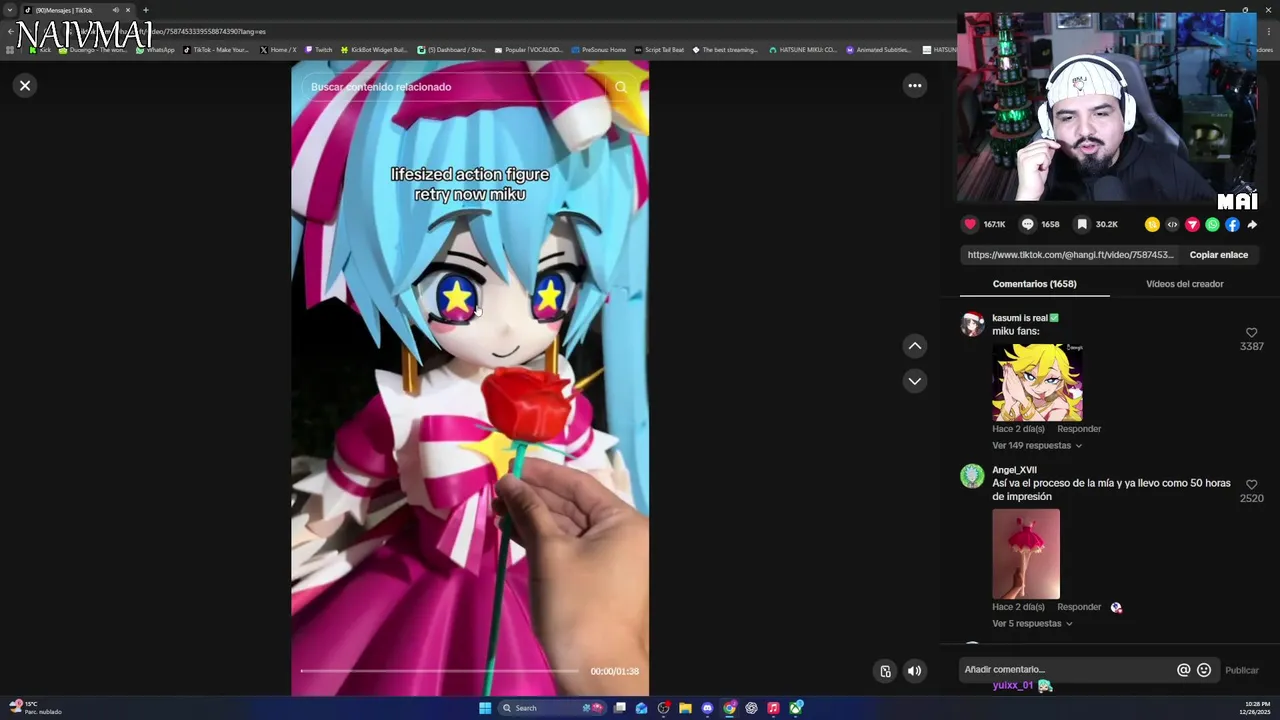Open the video's three-dot options menu
This screenshot has width=1280, height=720.
pos(914,86)
